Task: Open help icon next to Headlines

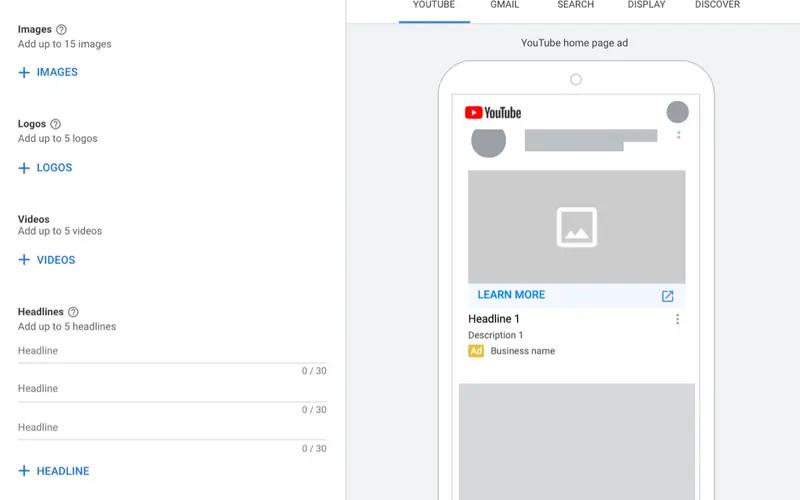Action: (x=73, y=312)
